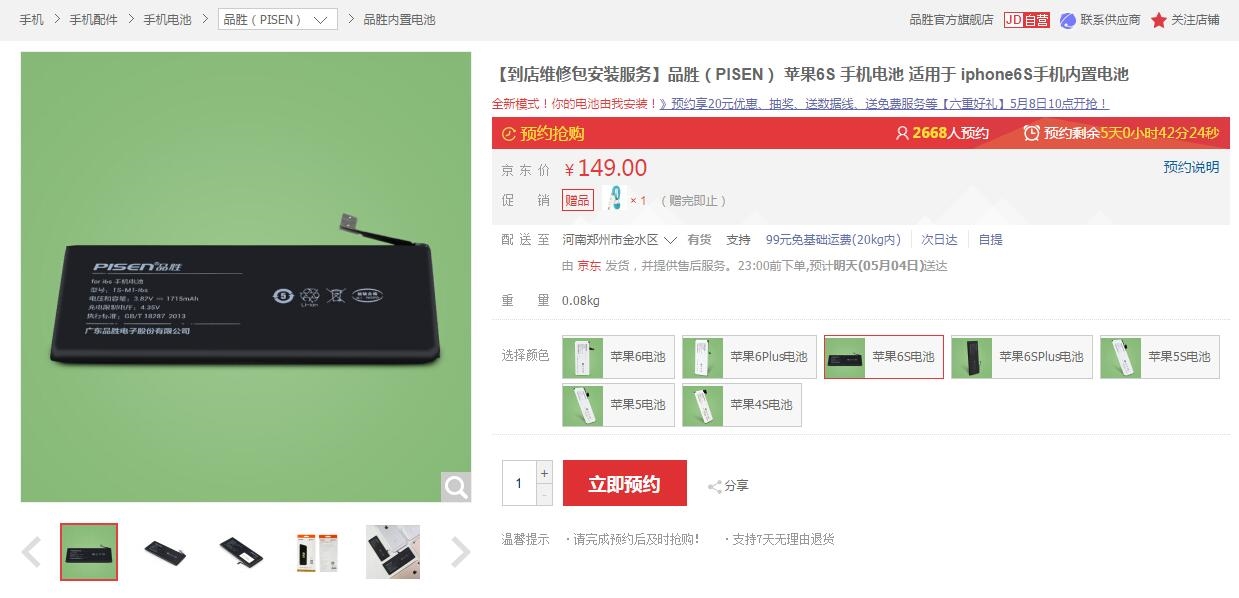Image resolution: width=1239 pixels, height=598 pixels.
Task: Open the 预约说明 link
Action: coord(1191,167)
